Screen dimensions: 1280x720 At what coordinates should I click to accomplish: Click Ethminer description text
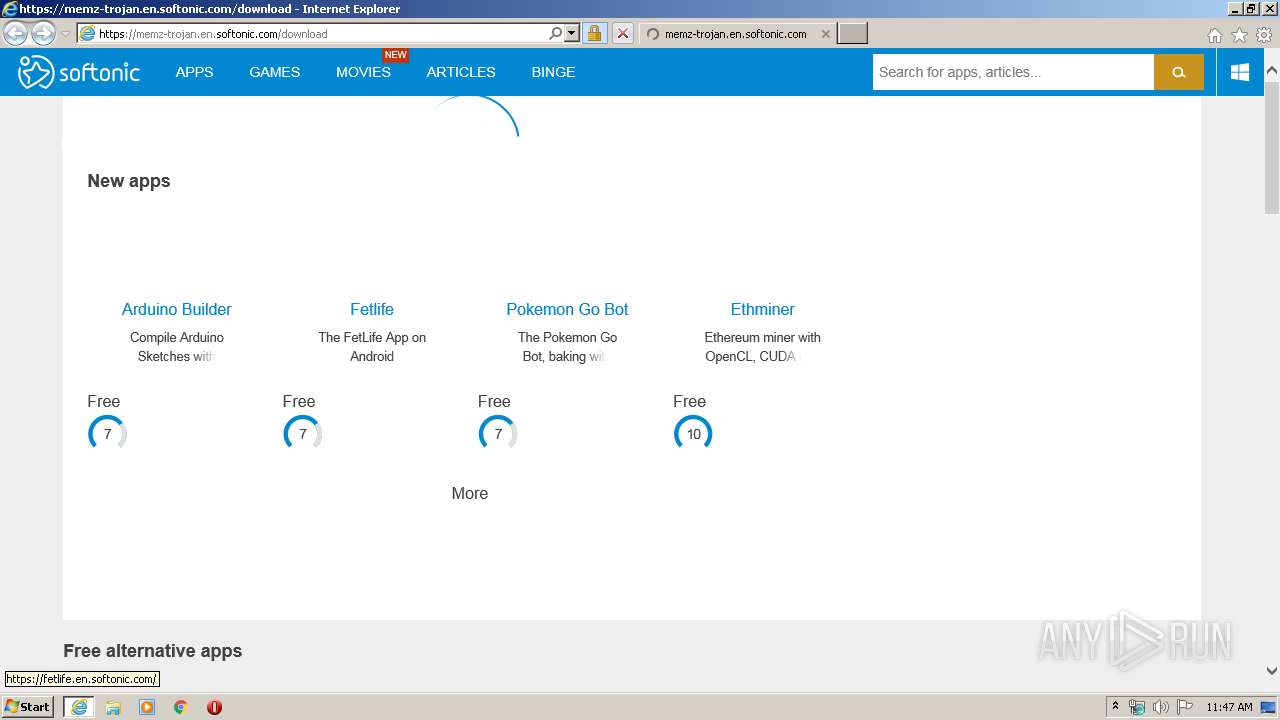(x=762, y=347)
